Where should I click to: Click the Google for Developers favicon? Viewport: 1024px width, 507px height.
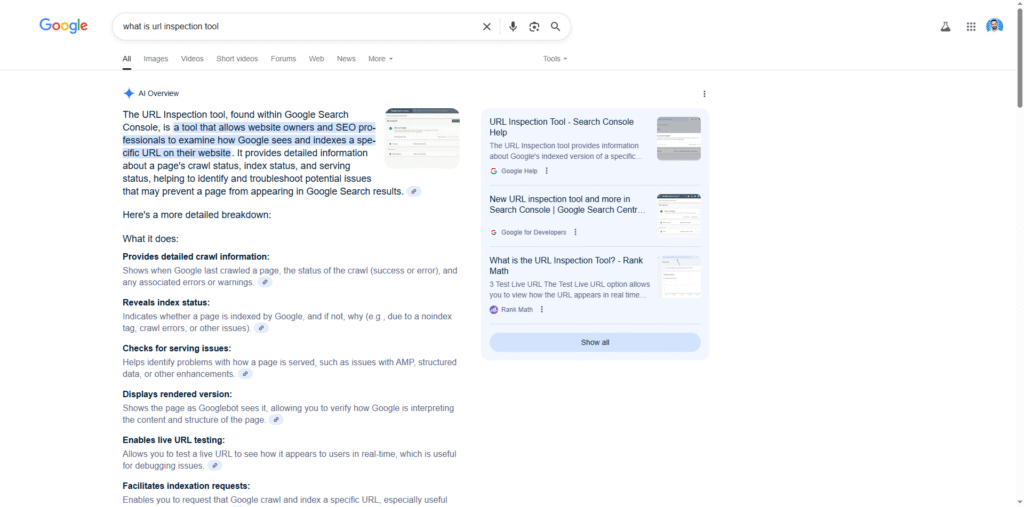pos(494,232)
